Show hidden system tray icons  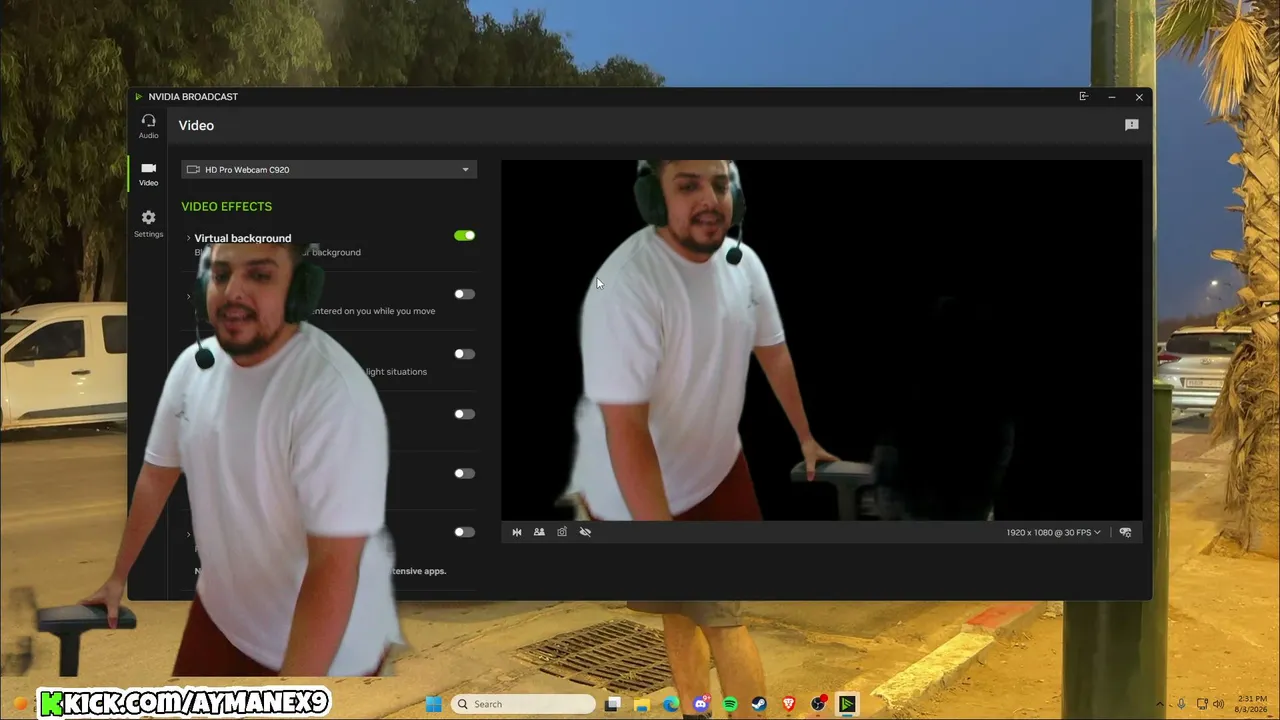pyautogui.click(x=1160, y=705)
